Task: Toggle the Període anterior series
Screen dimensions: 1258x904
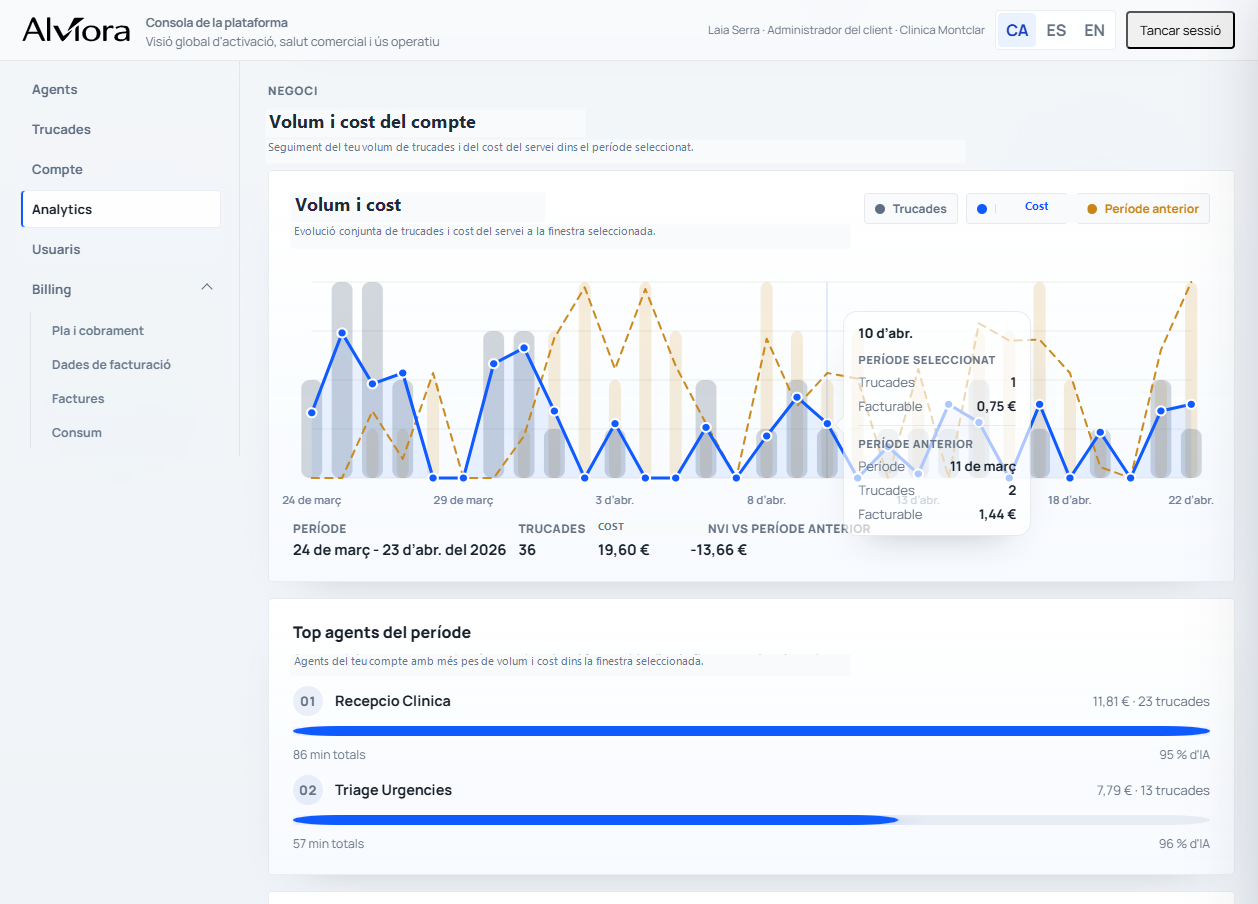Action: (1143, 209)
